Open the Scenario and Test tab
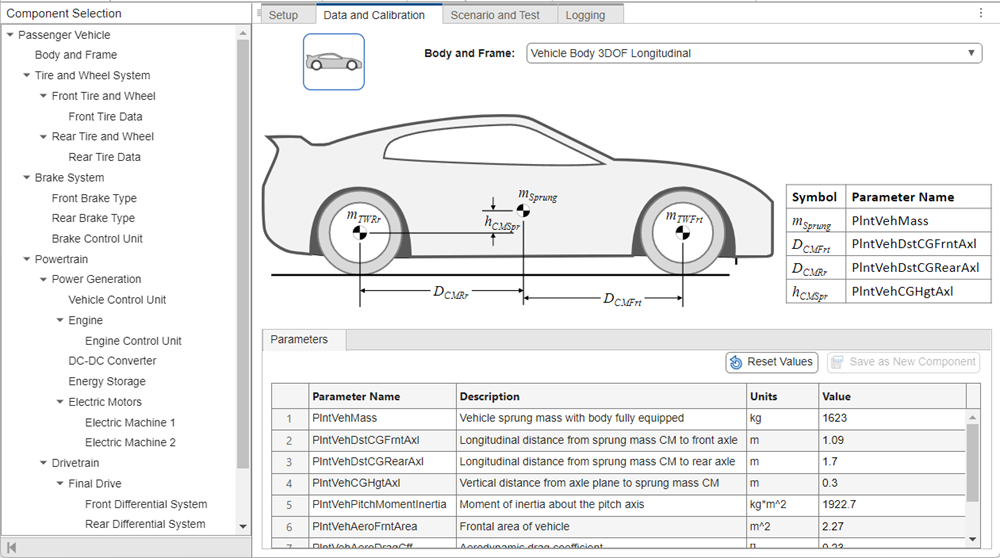 (494, 15)
